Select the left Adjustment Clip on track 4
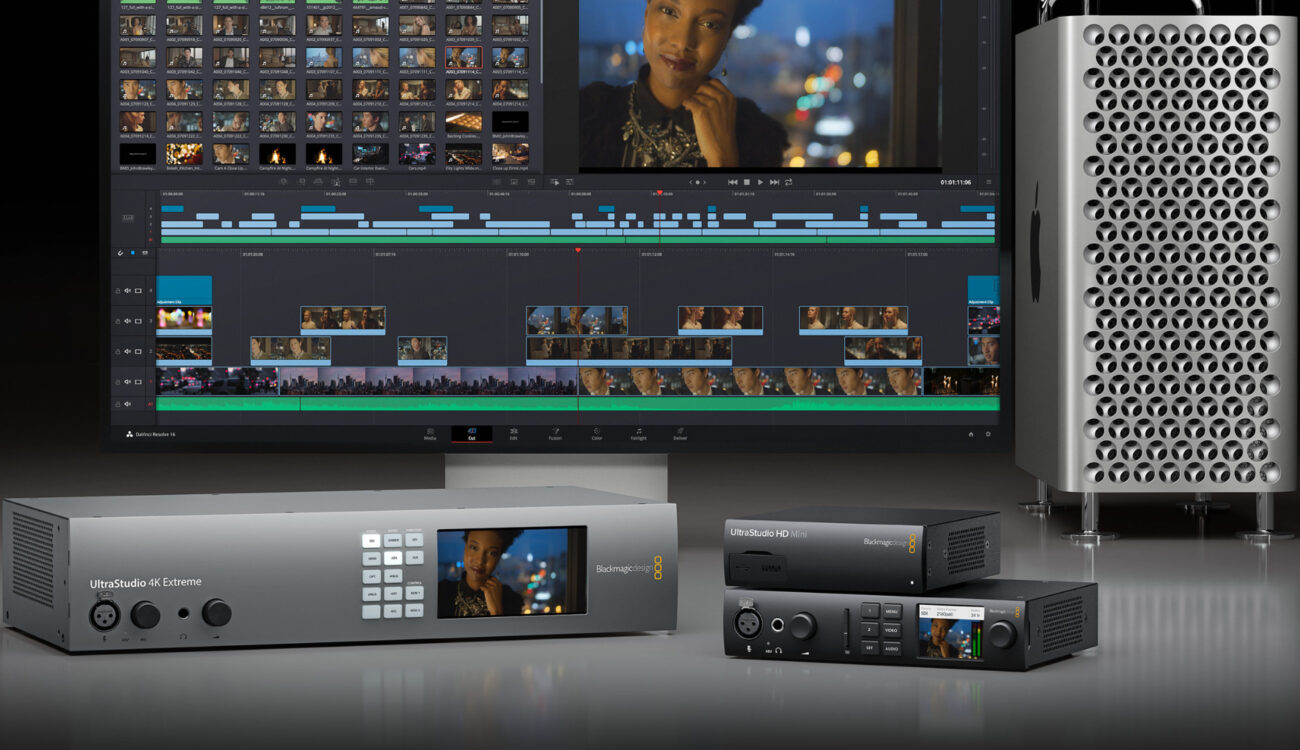This screenshot has width=1300, height=750. coord(184,290)
